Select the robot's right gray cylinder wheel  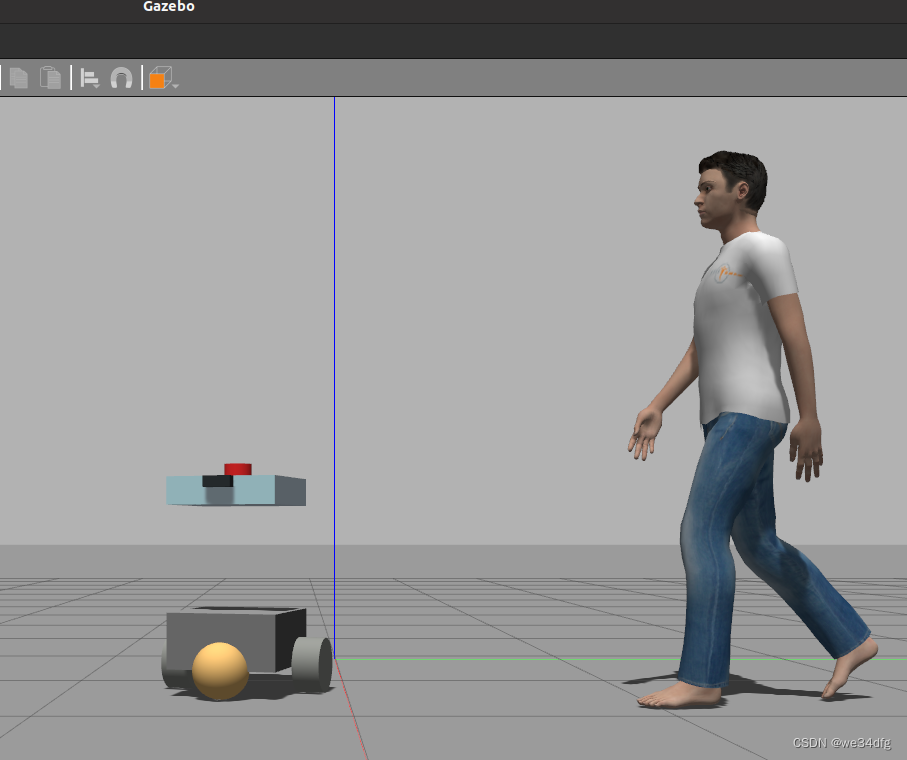click(x=312, y=664)
